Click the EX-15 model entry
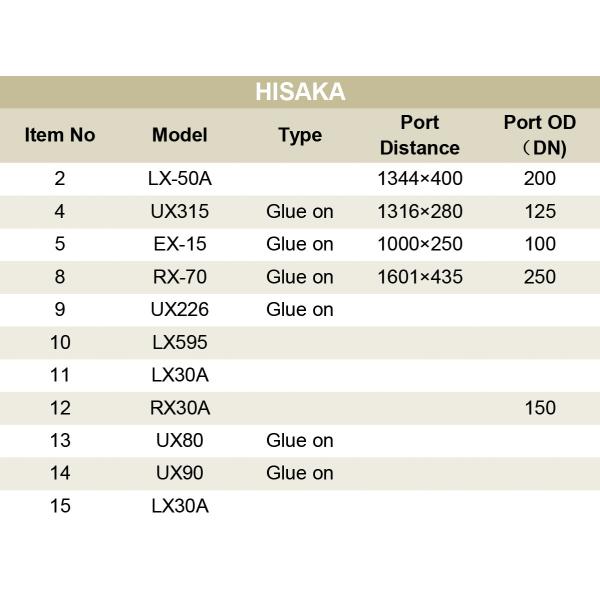 click(180, 244)
